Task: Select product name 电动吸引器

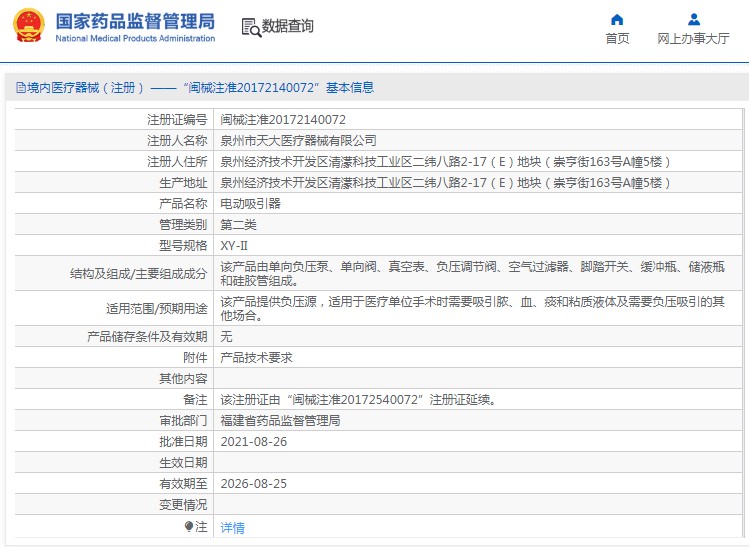Action: click(250, 204)
